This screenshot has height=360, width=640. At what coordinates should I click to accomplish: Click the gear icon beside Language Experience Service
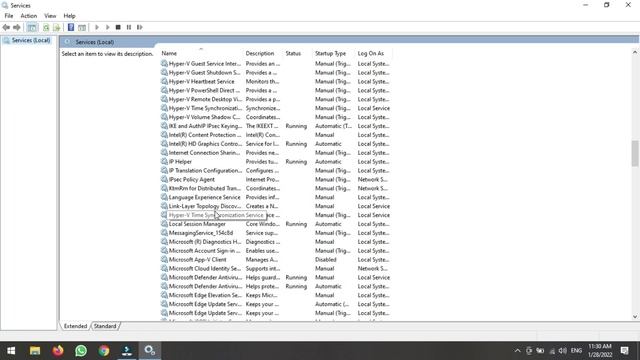164,198
